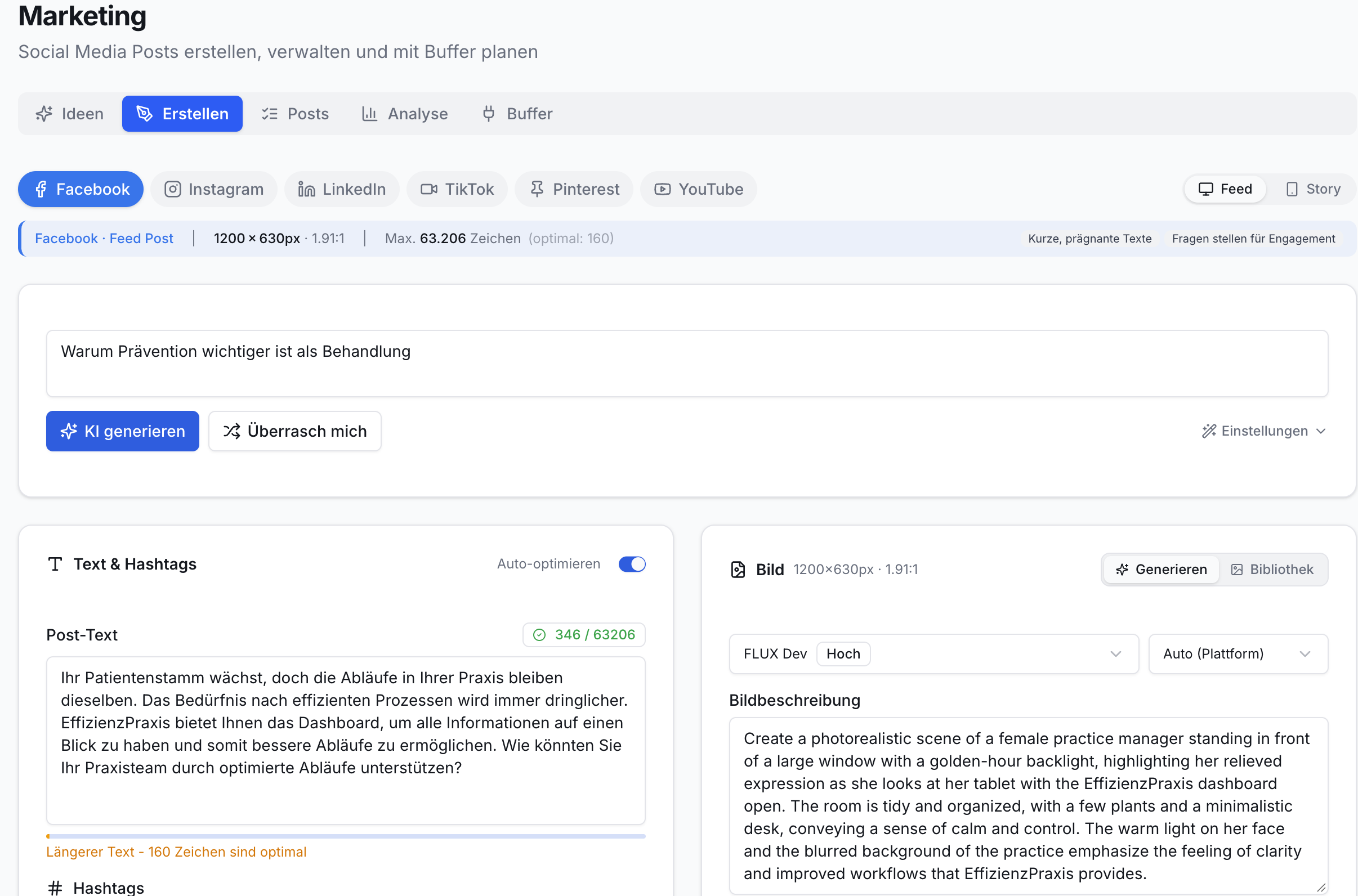Open the FLUX Dev model dropdown
The image size is (1358, 896).
934,654
